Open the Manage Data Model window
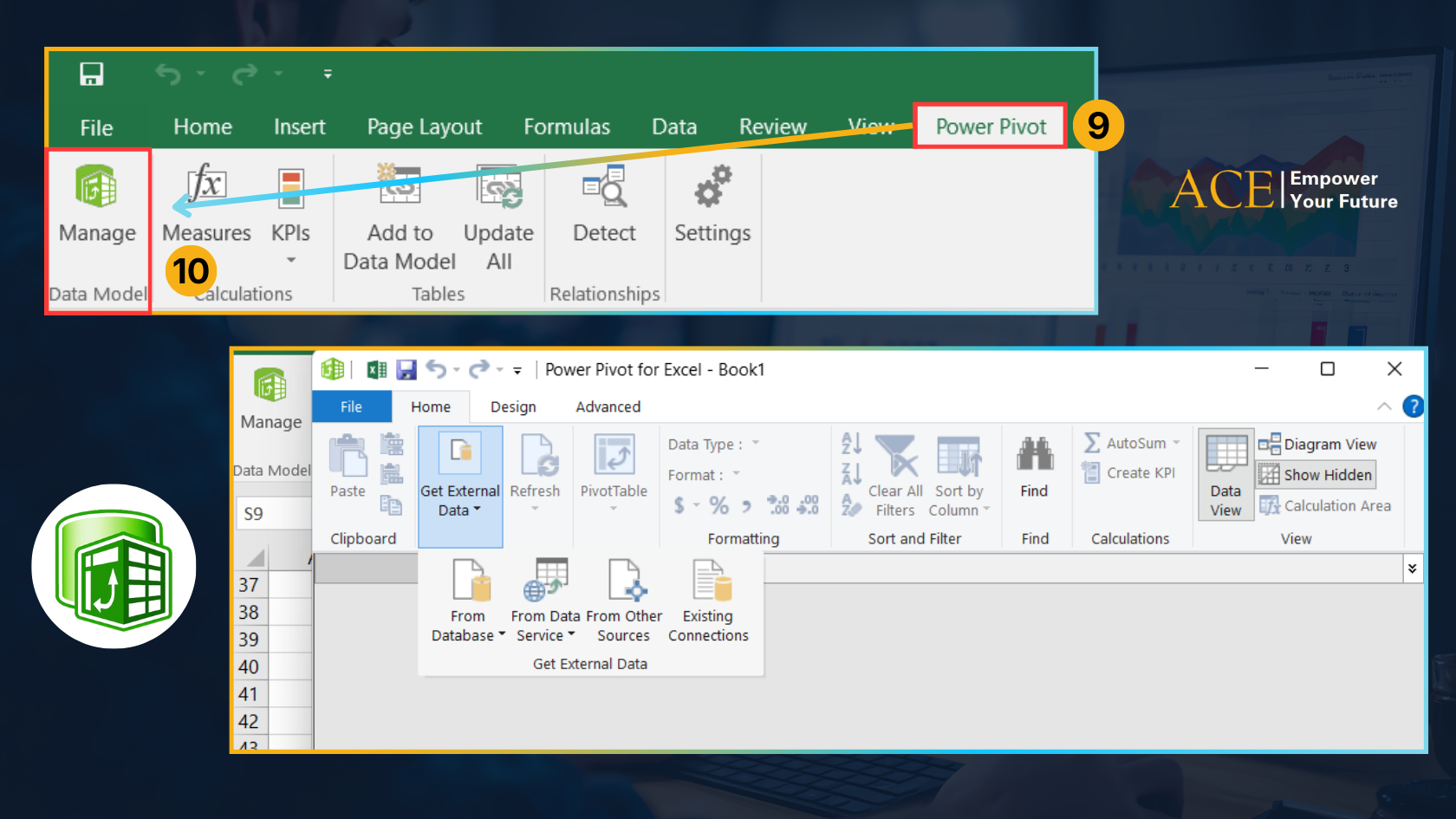 (x=96, y=208)
